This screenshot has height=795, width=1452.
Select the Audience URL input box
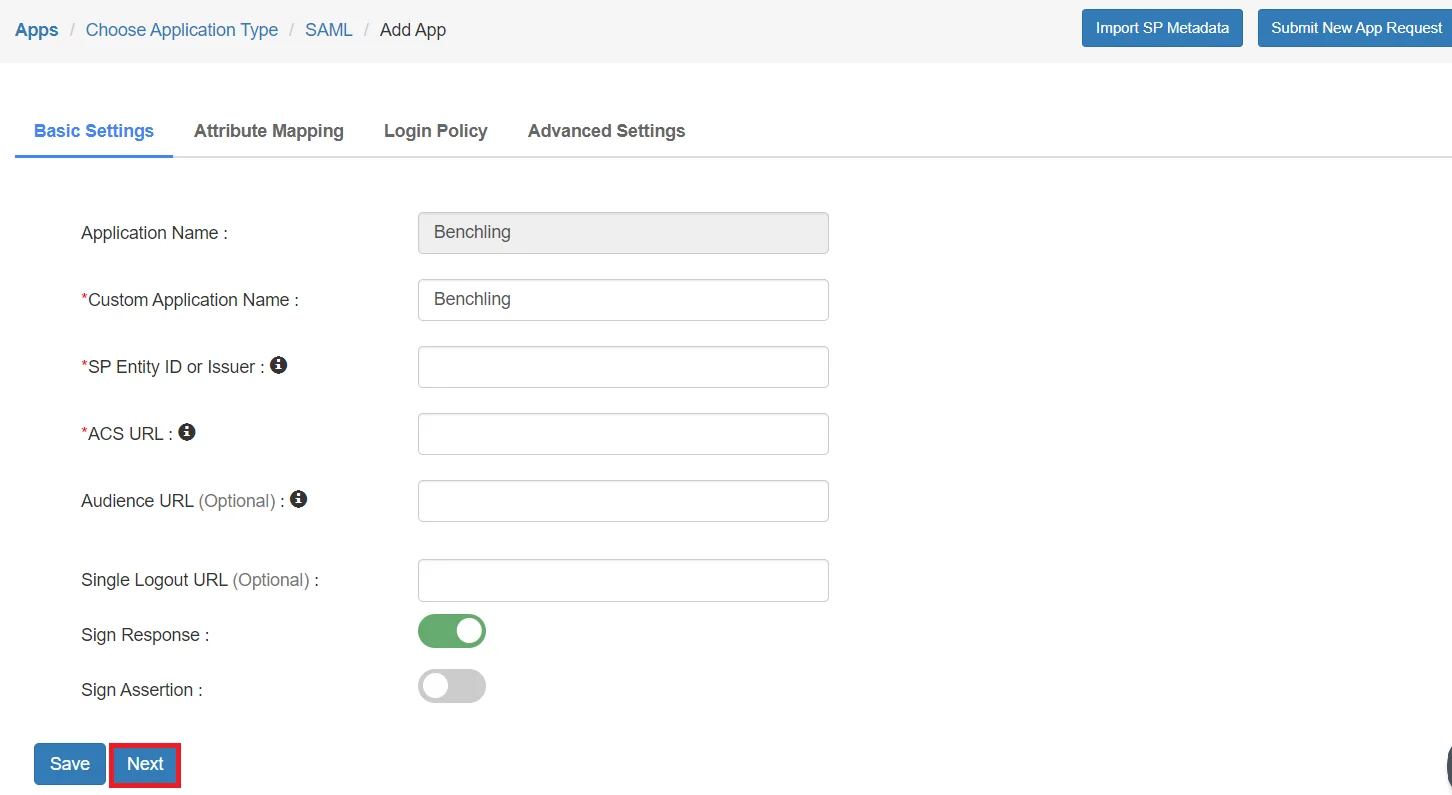tap(623, 501)
